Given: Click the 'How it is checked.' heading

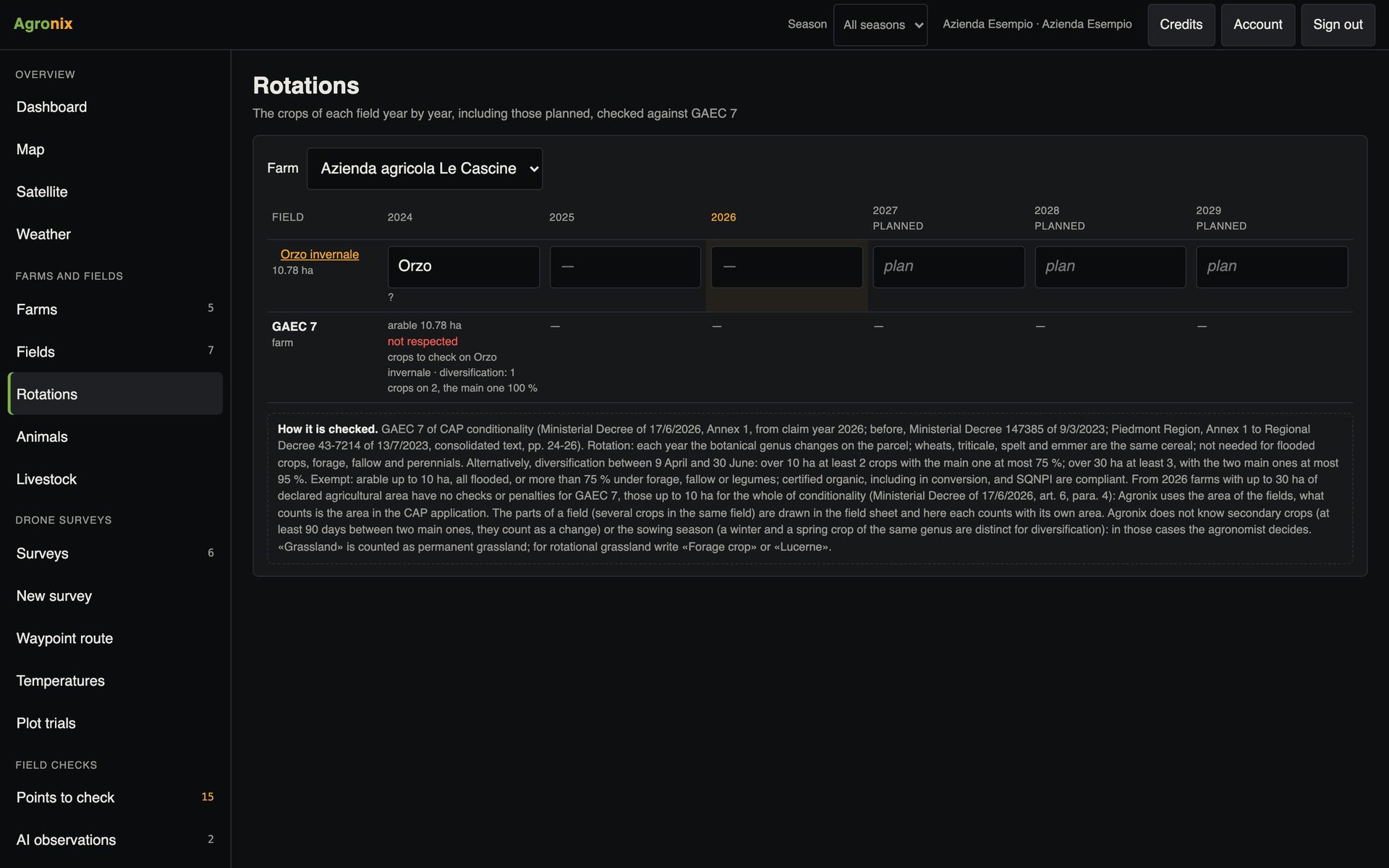Looking at the screenshot, I should (x=328, y=429).
